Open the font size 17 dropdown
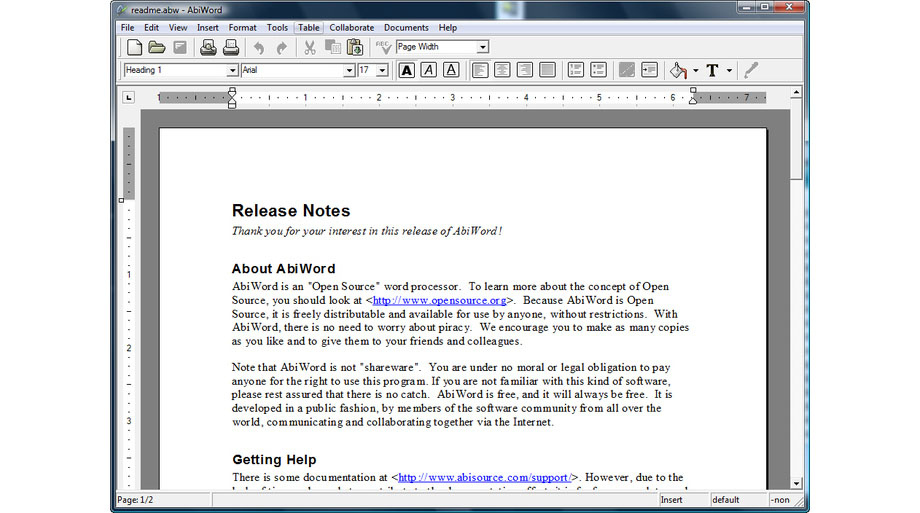Viewport: 920px width, 513px height. (x=383, y=70)
